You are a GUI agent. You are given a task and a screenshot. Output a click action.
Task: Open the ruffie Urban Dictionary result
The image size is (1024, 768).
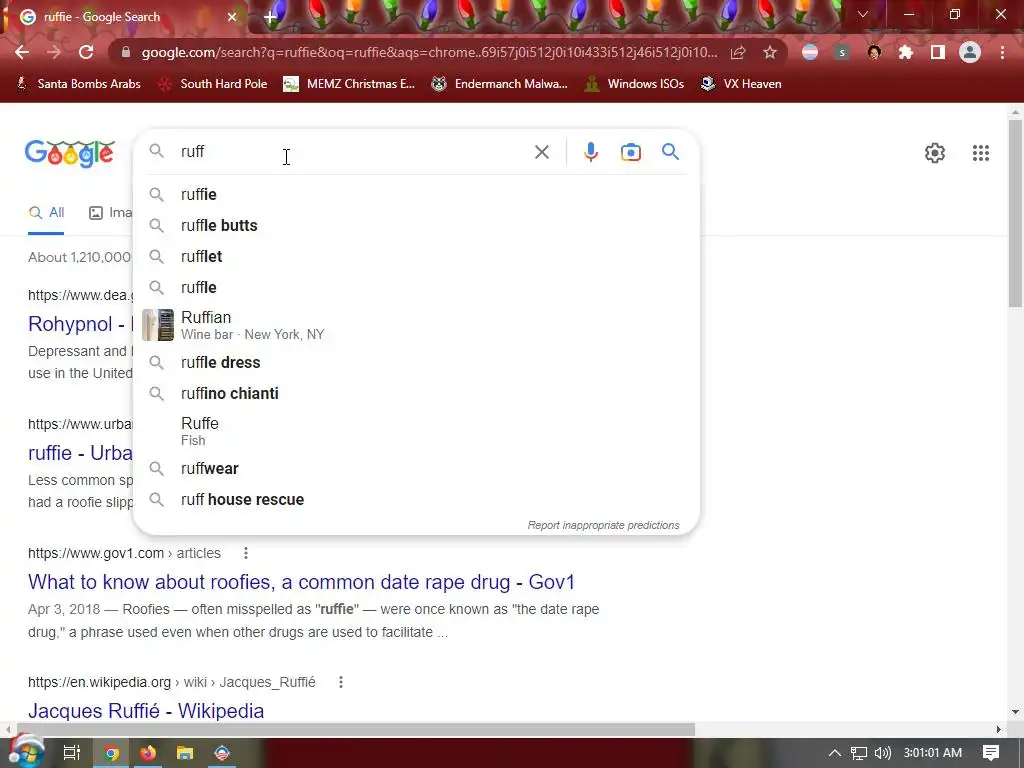[x=80, y=453]
